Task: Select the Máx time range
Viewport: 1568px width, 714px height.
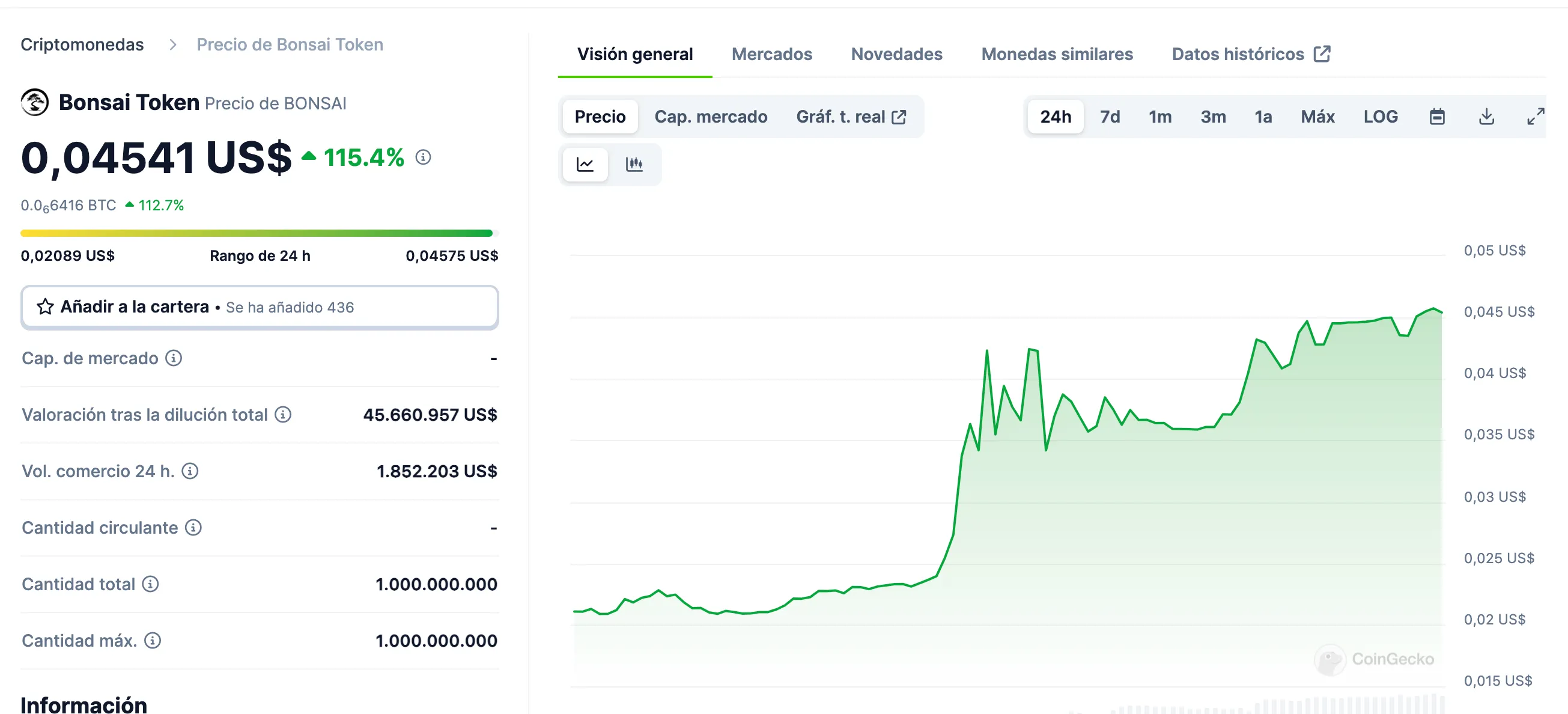Action: pyautogui.click(x=1318, y=116)
